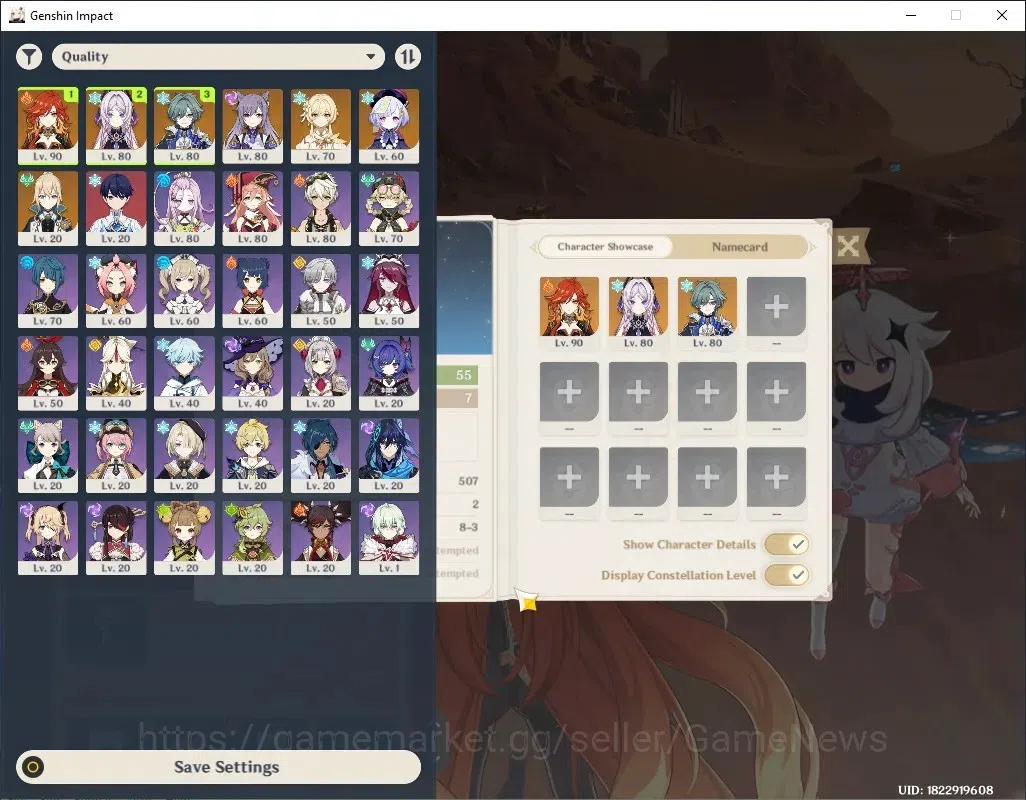The height and width of the screenshot is (800, 1026).
Task: Click the Save Settings button
Action: (x=218, y=767)
